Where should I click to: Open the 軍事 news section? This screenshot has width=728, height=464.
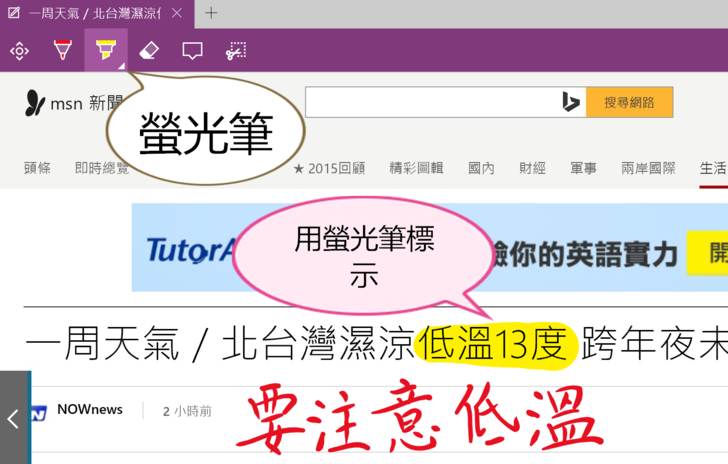tap(583, 168)
